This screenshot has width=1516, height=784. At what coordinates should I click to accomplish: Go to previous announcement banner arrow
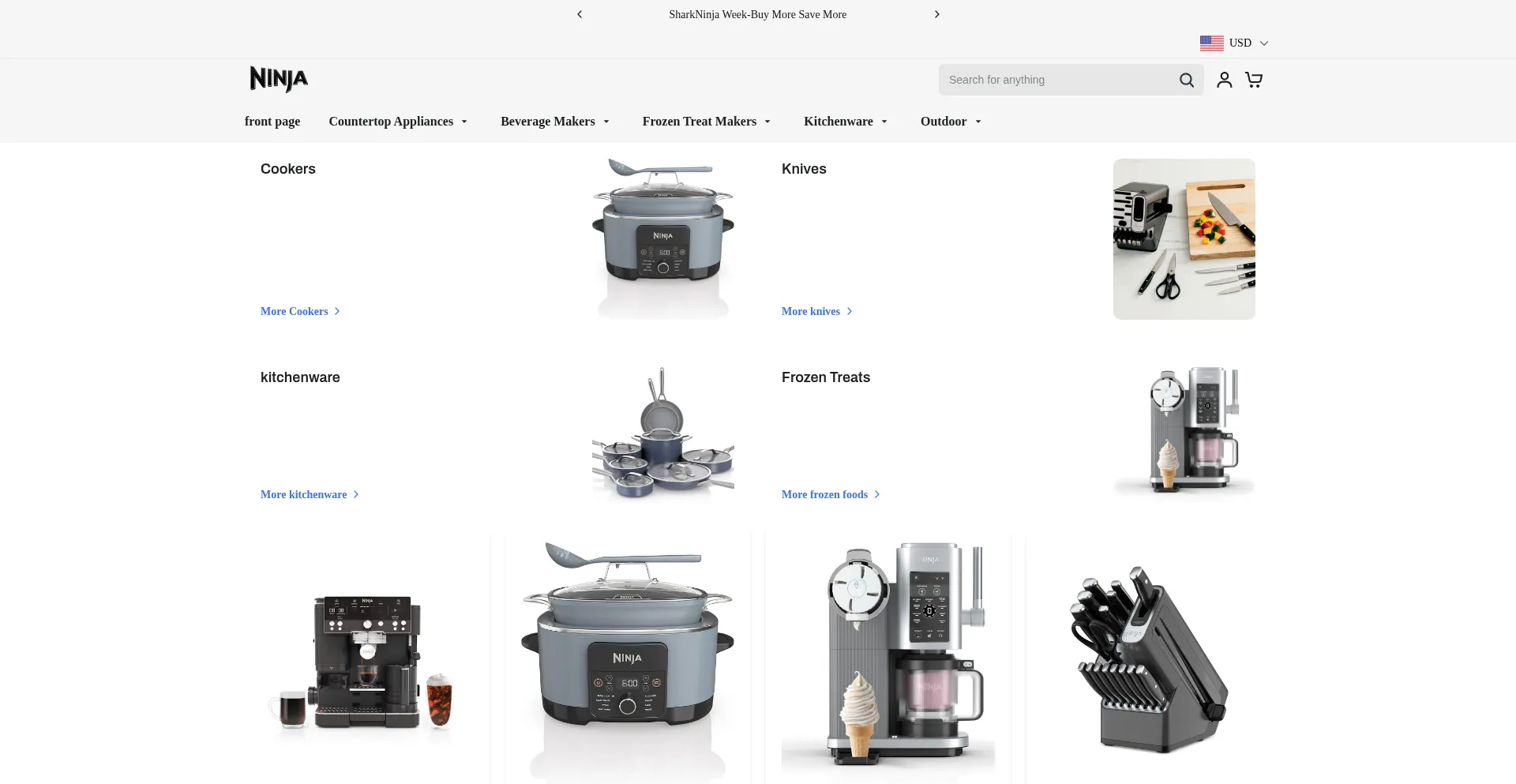[580, 14]
